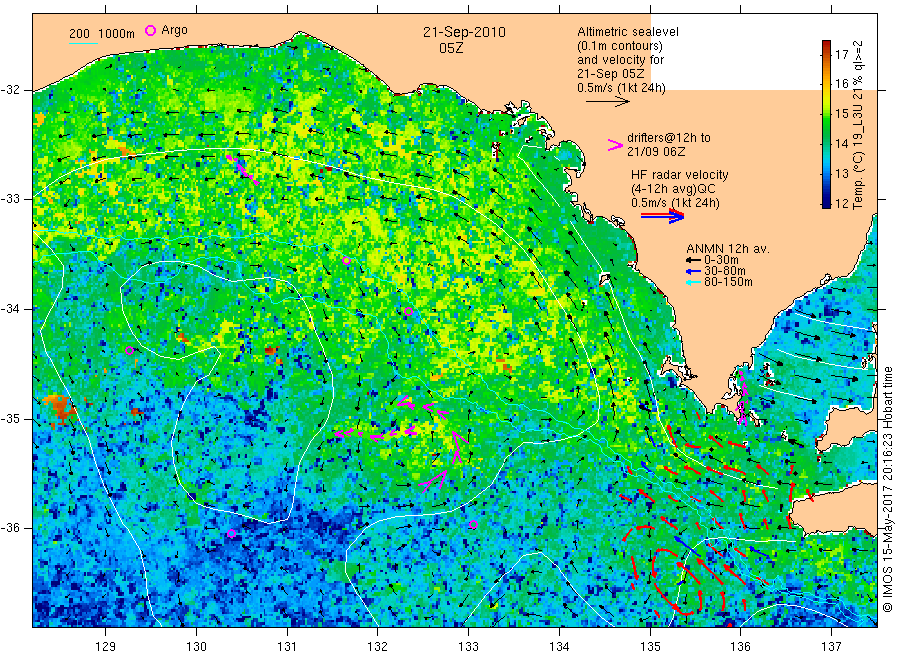Click the '134' longitude axis label
This screenshot has width=900, height=660.
(559, 647)
